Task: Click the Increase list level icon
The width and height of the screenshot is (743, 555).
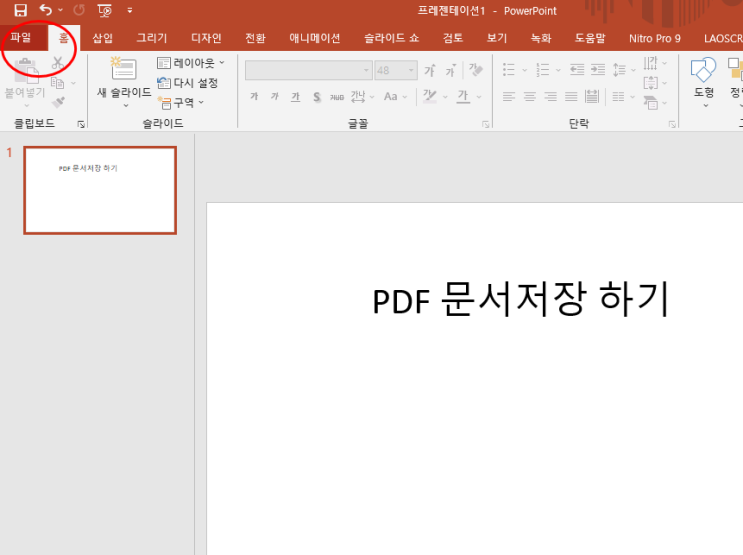Action: pyautogui.click(x=598, y=70)
